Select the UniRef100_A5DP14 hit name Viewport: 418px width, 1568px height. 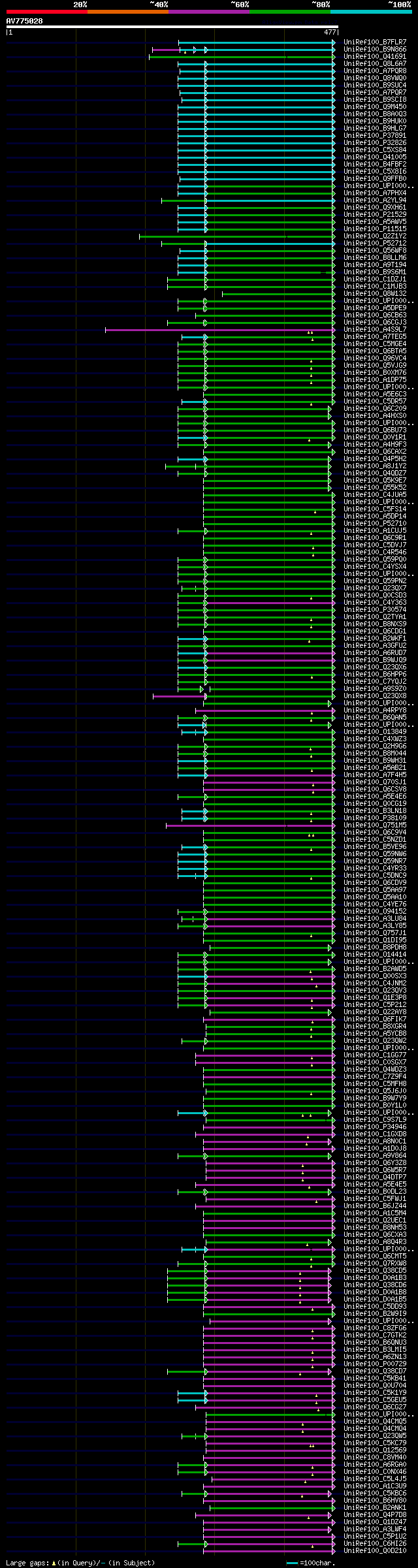click(x=375, y=516)
